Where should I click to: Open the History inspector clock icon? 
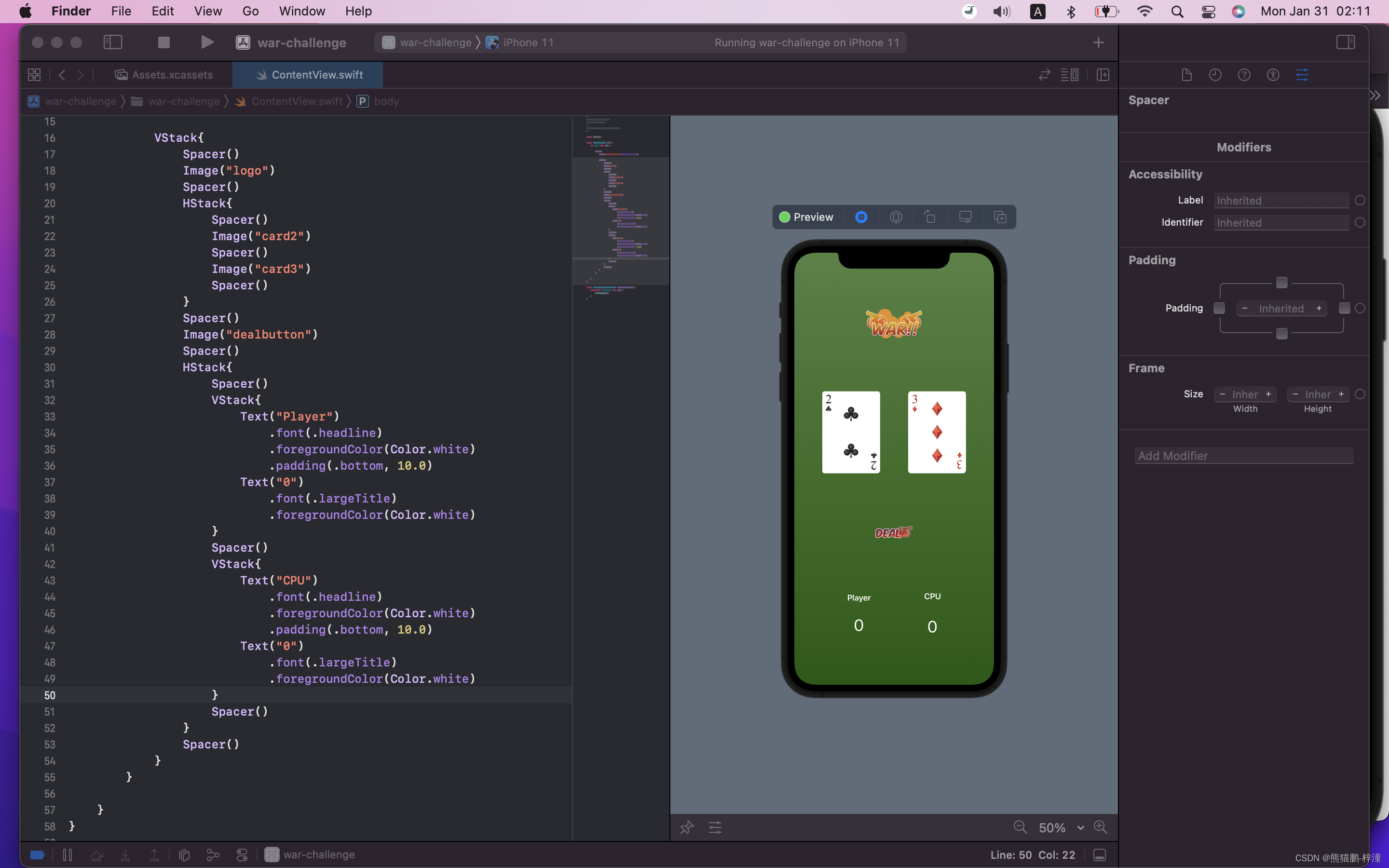click(x=1215, y=75)
